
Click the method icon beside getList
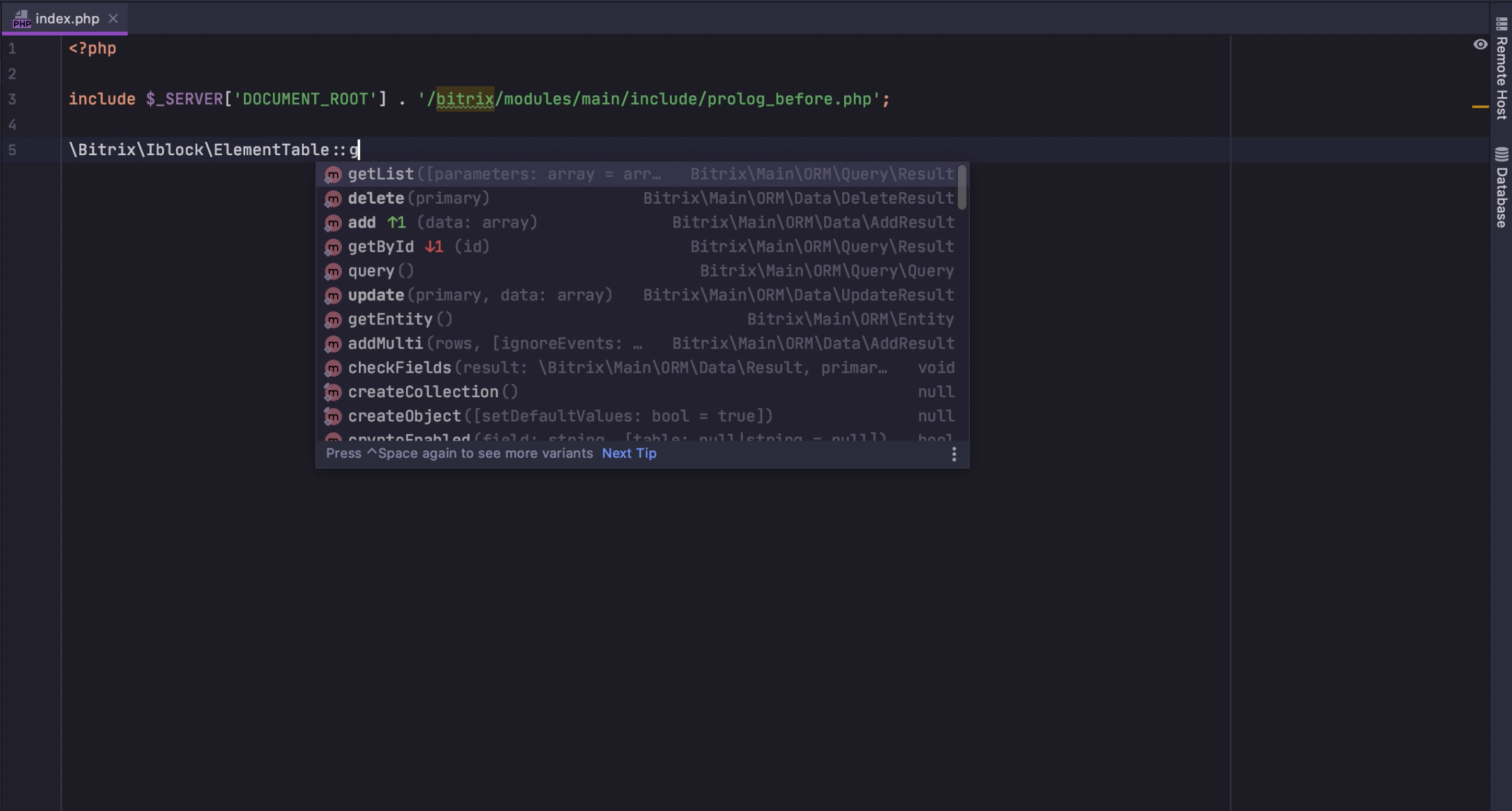tap(333, 174)
